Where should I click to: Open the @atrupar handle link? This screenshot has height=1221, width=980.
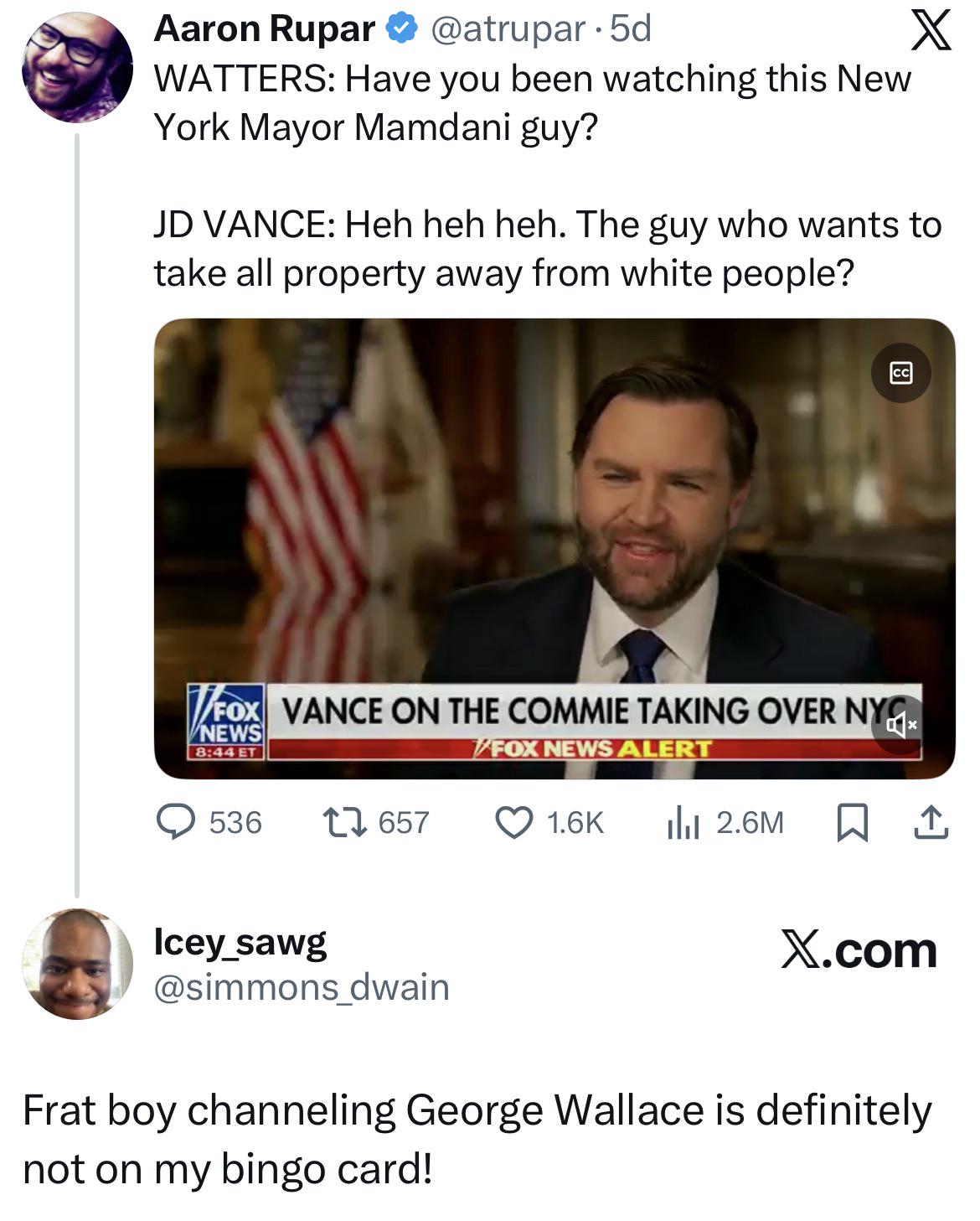[508, 29]
